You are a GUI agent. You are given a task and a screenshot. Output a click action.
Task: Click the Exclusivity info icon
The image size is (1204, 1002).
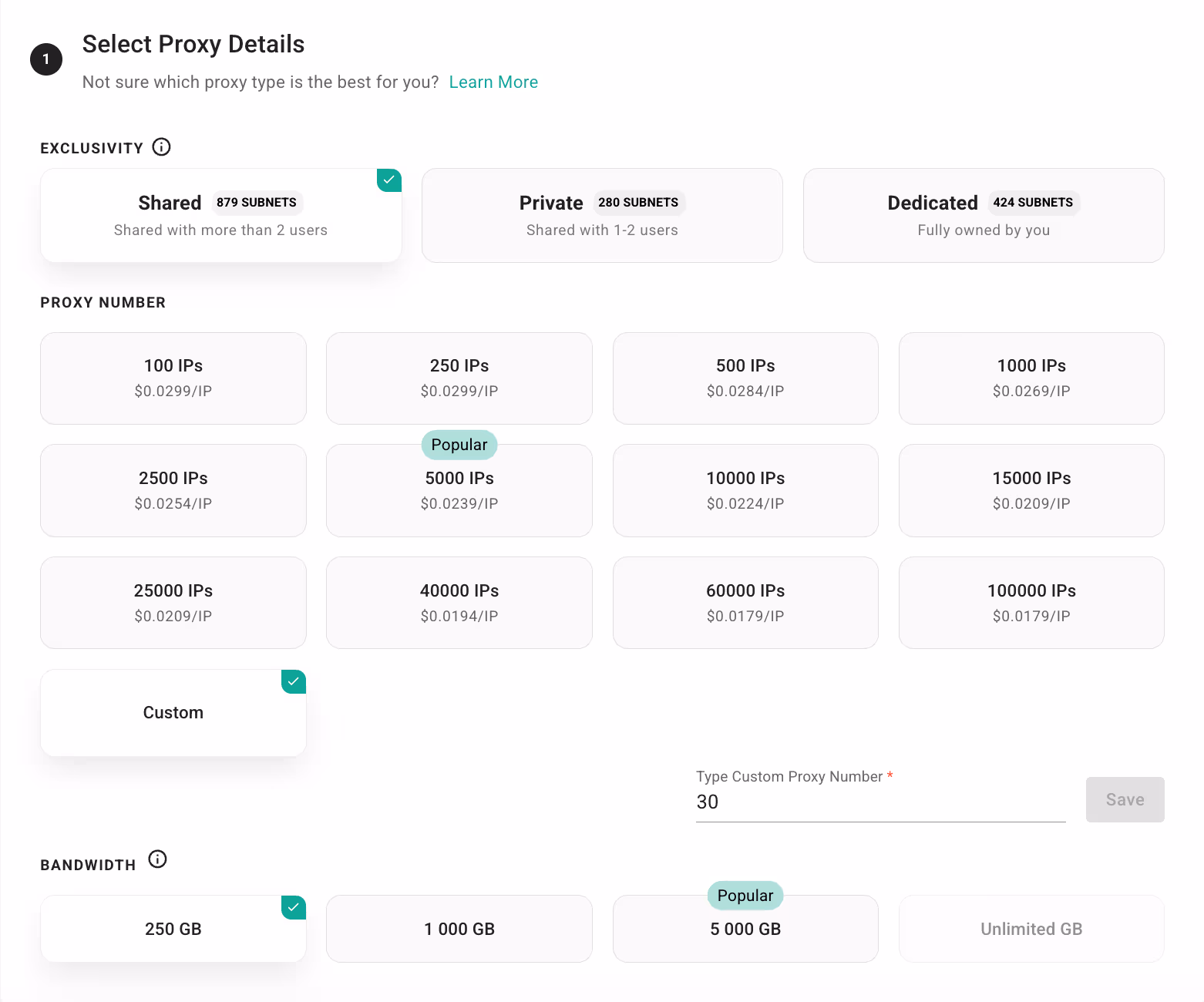pos(161,146)
